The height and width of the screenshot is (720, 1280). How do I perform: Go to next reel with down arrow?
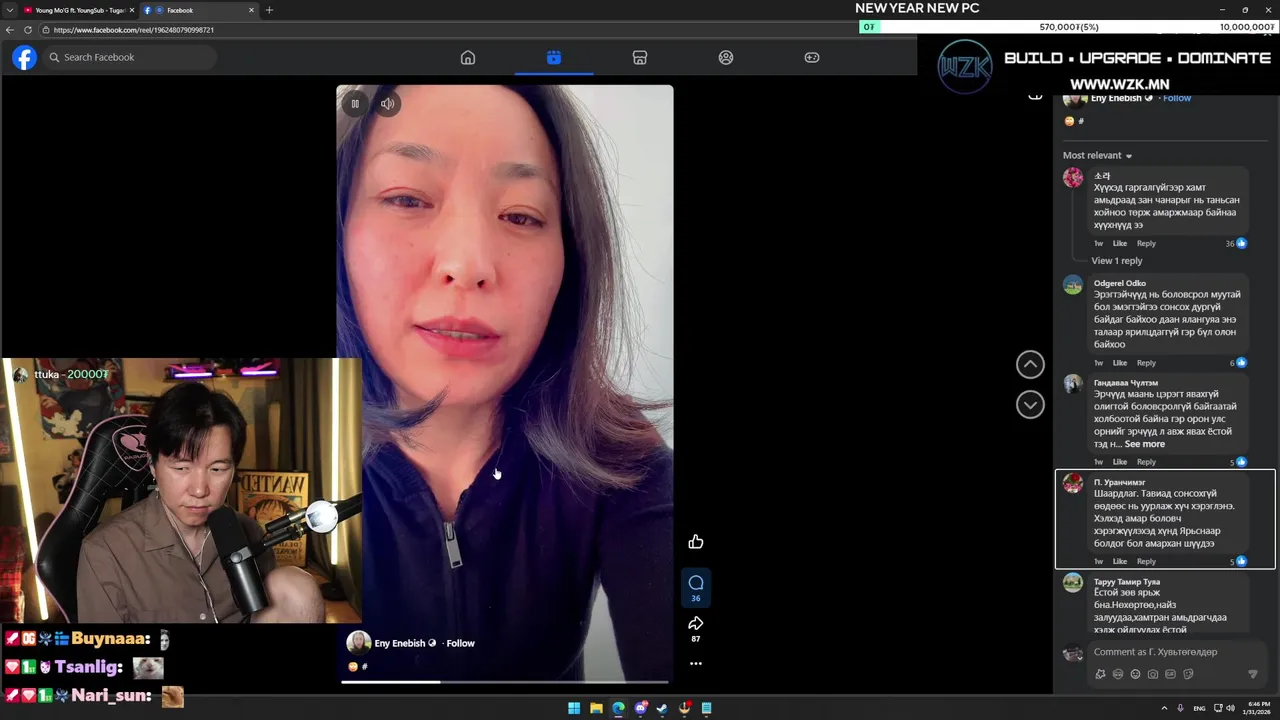click(1030, 404)
